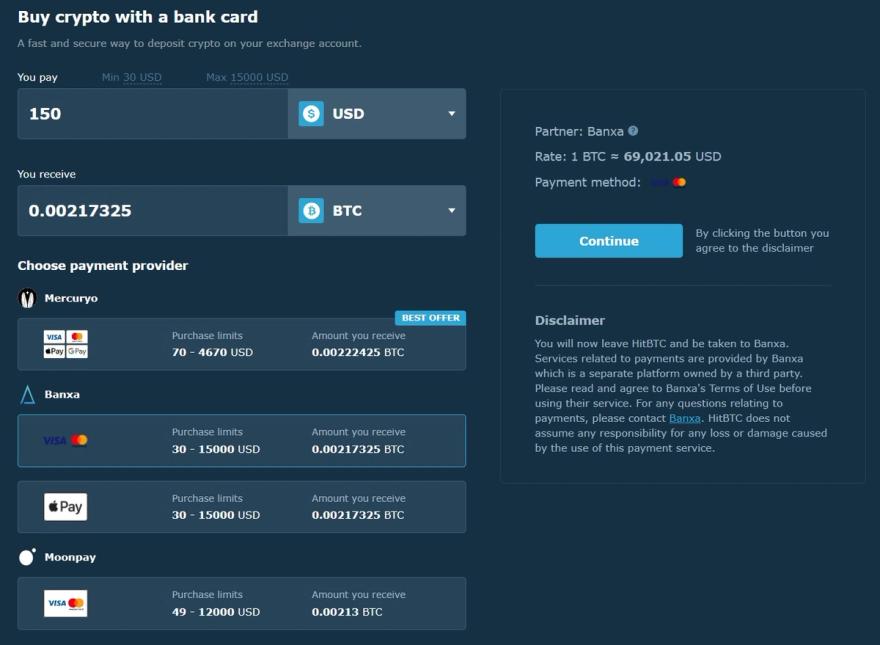
Task: Click agree to the disclaimer text
Action: [x=754, y=248]
